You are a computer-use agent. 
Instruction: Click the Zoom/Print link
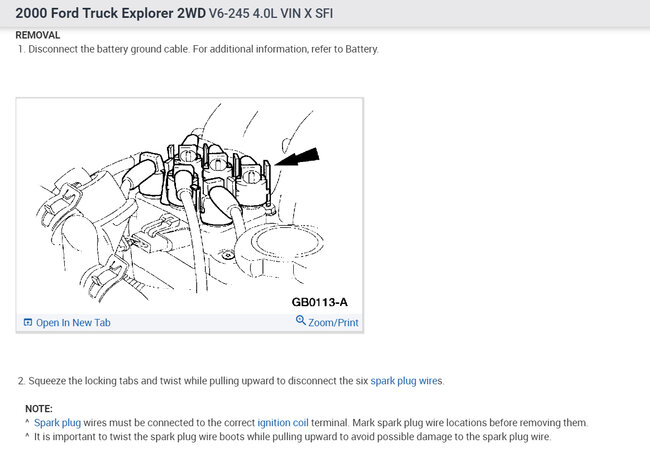pos(333,322)
